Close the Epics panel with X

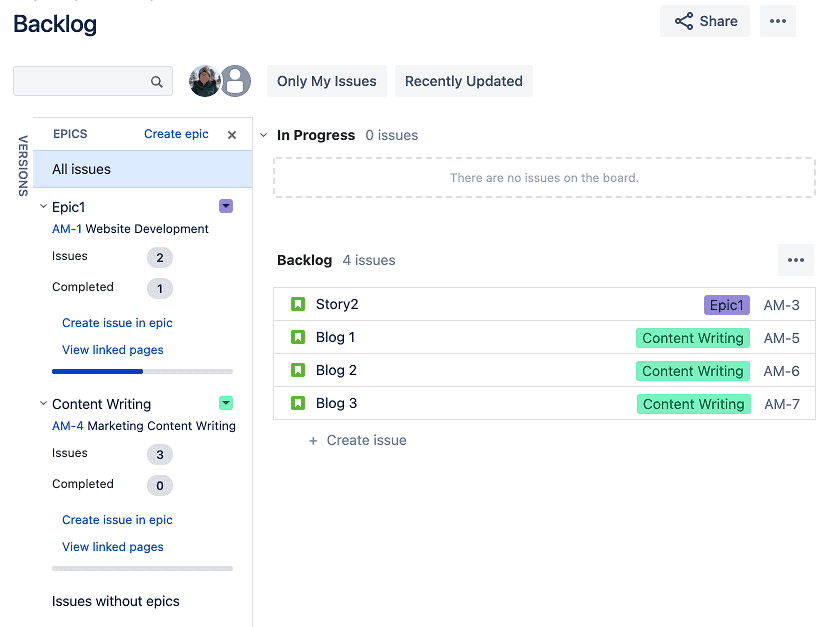coord(232,135)
